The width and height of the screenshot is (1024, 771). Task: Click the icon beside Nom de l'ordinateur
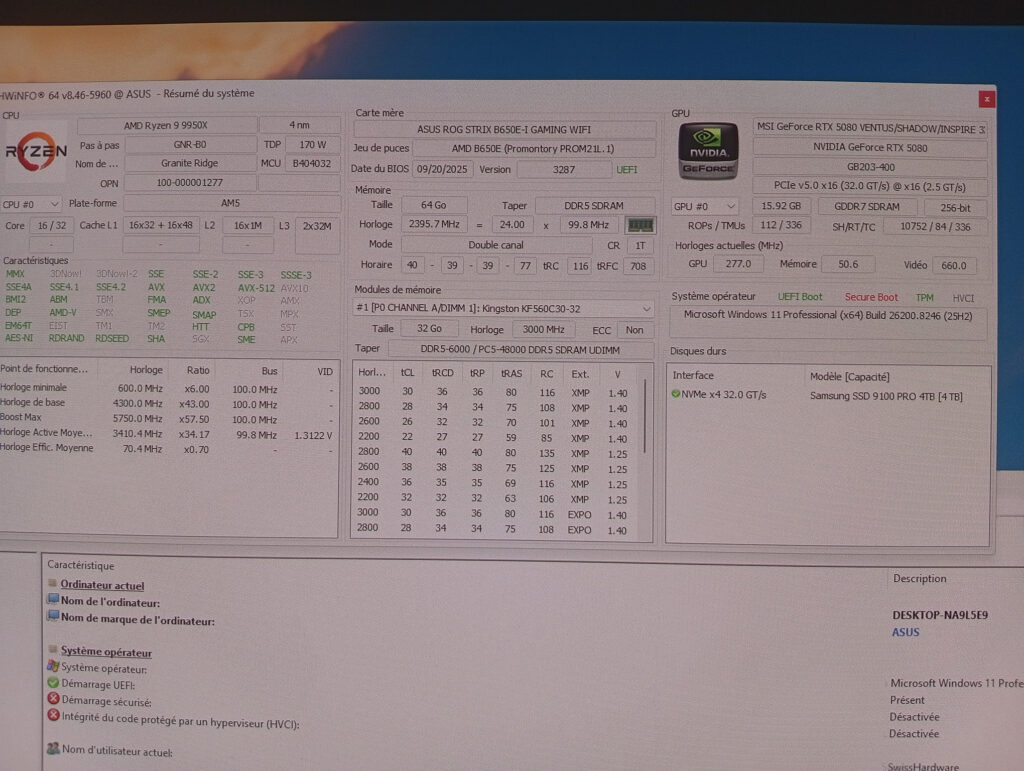tap(53, 599)
